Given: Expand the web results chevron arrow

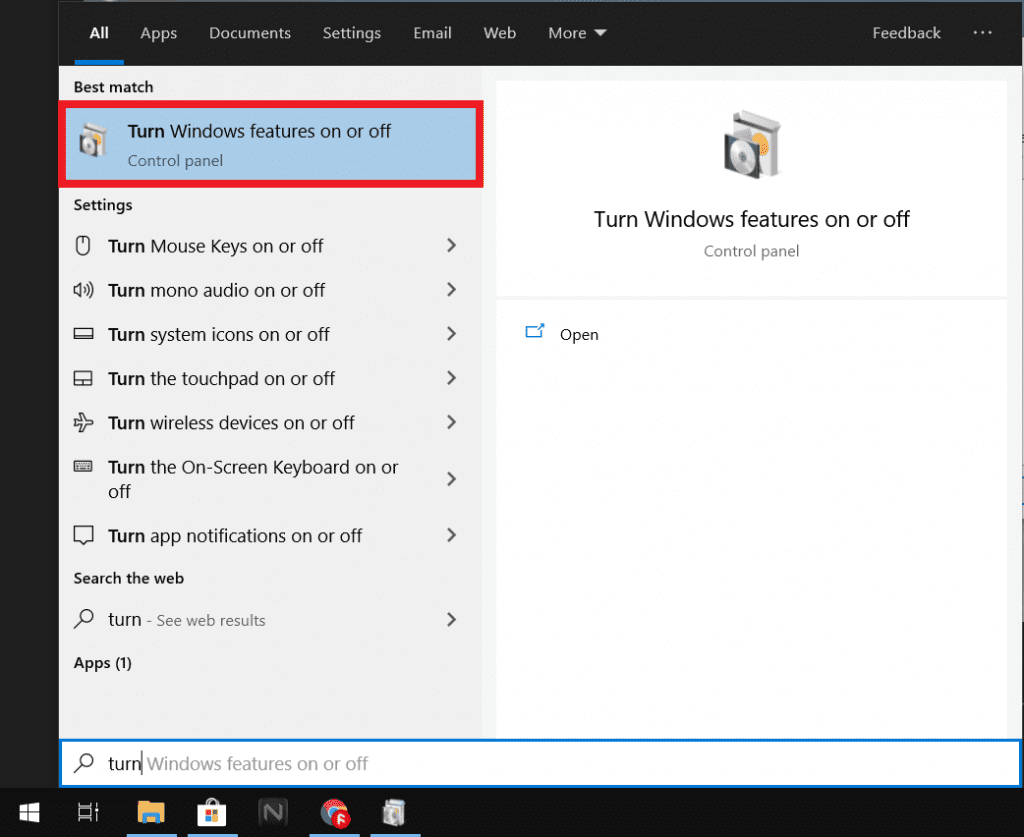Looking at the screenshot, I should click(x=451, y=620).
